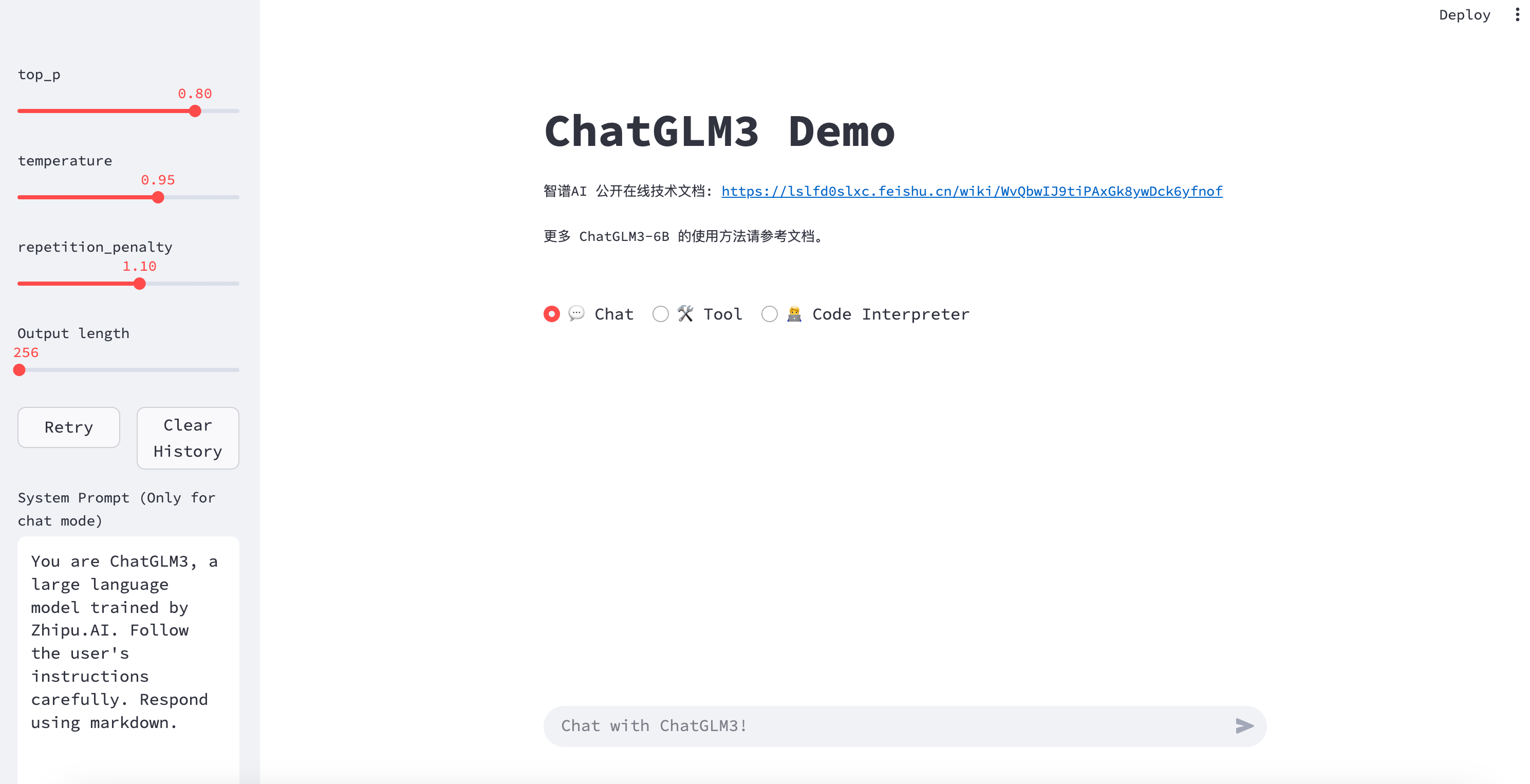Viewport: 1530px width, 784px height.
Task: Open the three-dot main menu
Action: 1517,14
